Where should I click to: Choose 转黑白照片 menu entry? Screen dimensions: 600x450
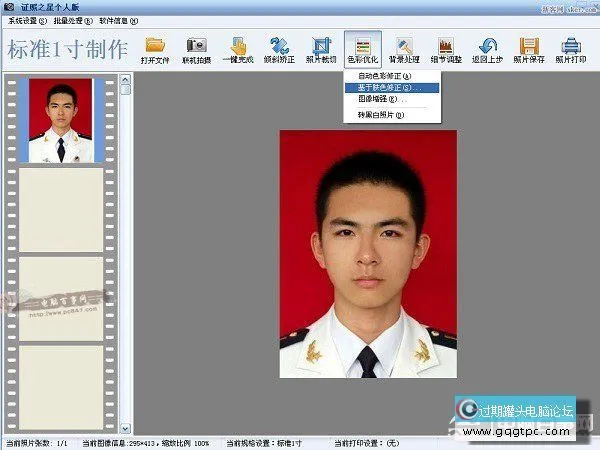pos(392,115)
